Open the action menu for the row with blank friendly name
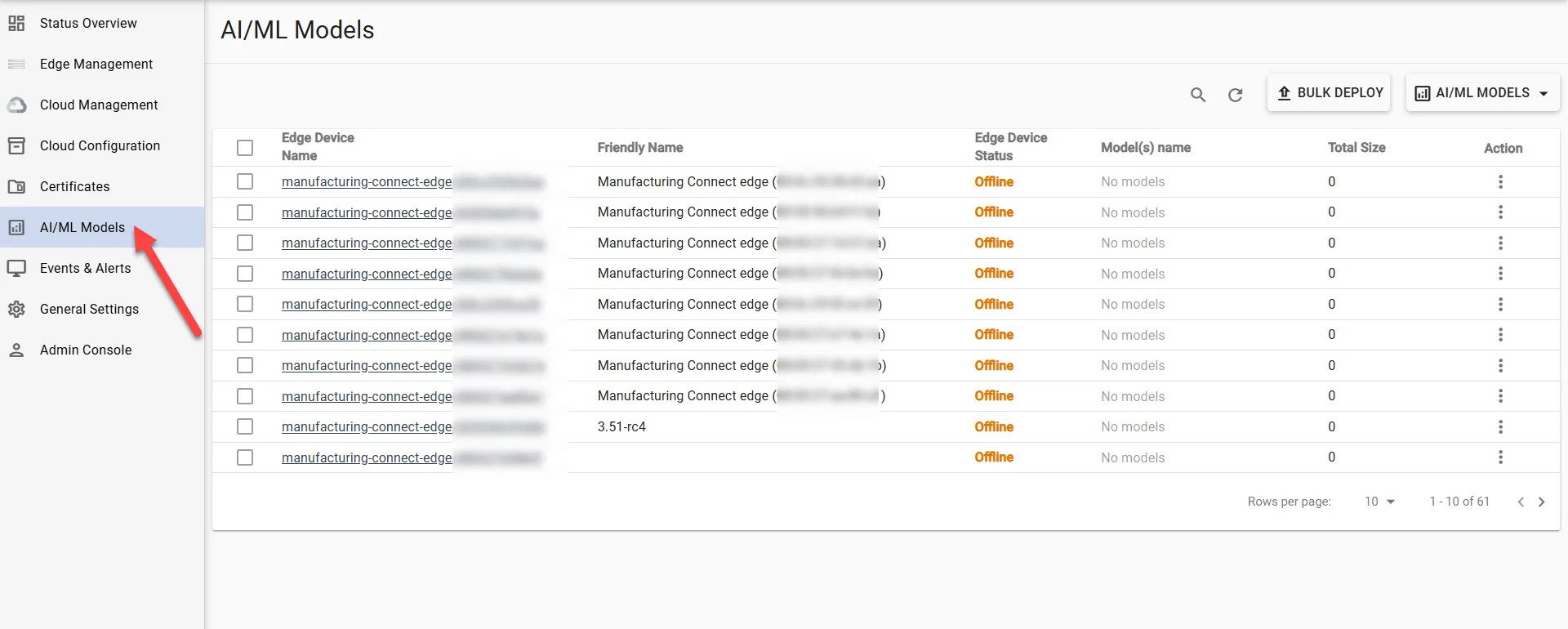 coord(1500,457)
